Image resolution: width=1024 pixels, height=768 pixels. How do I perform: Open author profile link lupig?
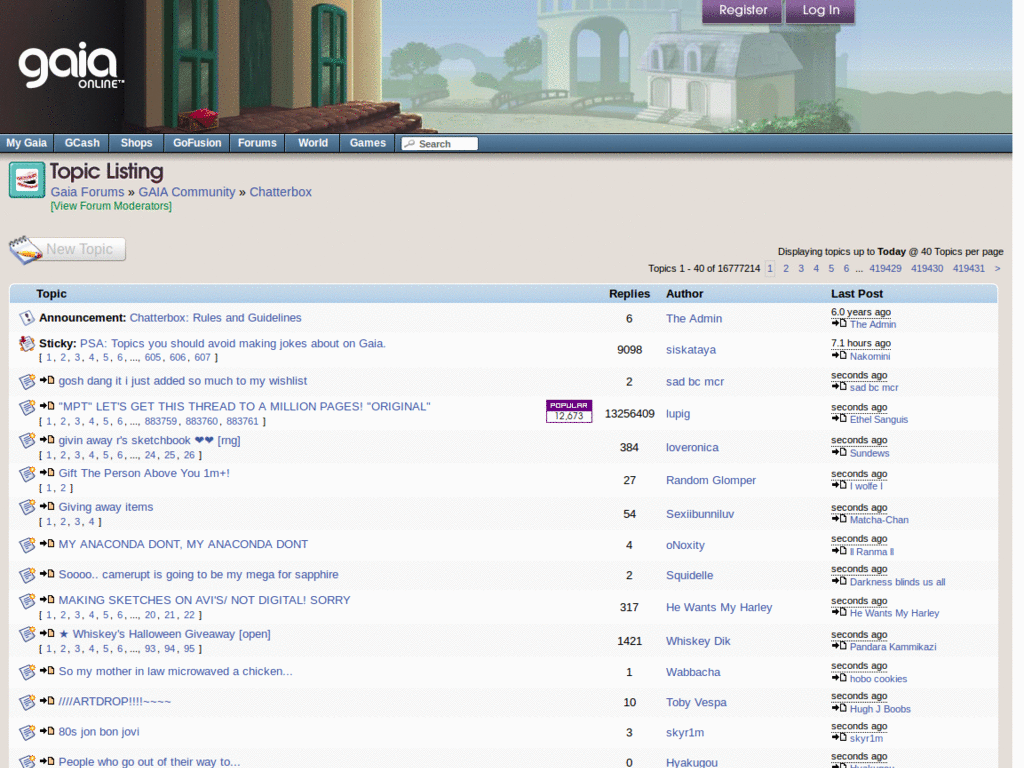pyautogui.click(x=677, y=413)
